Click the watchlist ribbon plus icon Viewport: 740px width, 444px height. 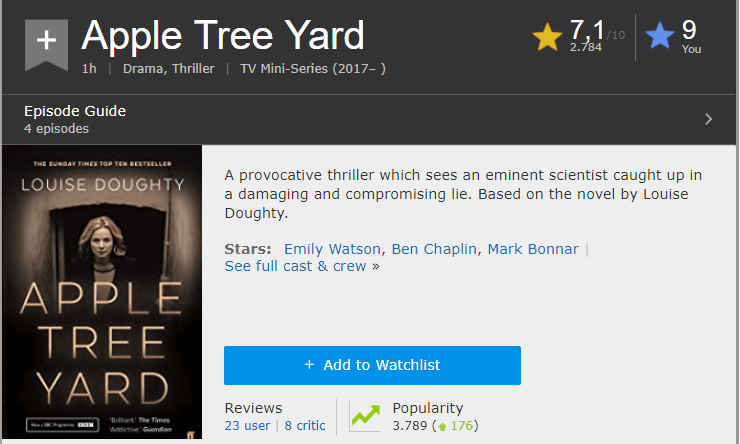tap(46, 41)
